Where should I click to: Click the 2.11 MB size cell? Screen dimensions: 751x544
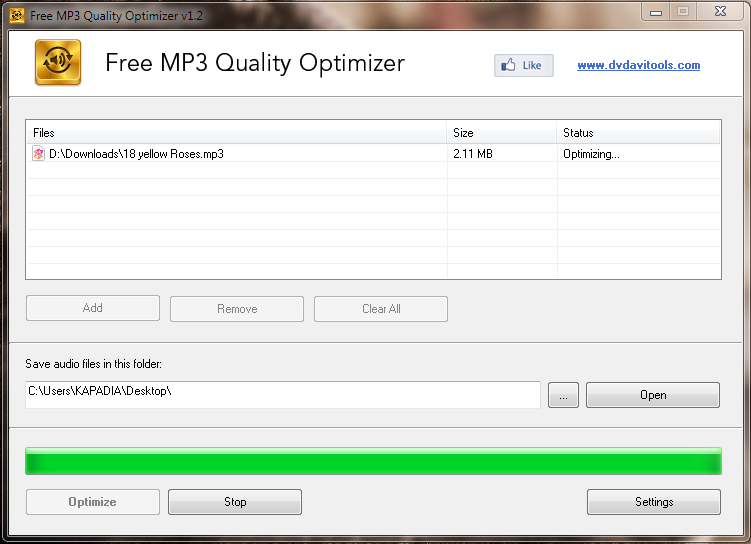[x=473, y=154]
